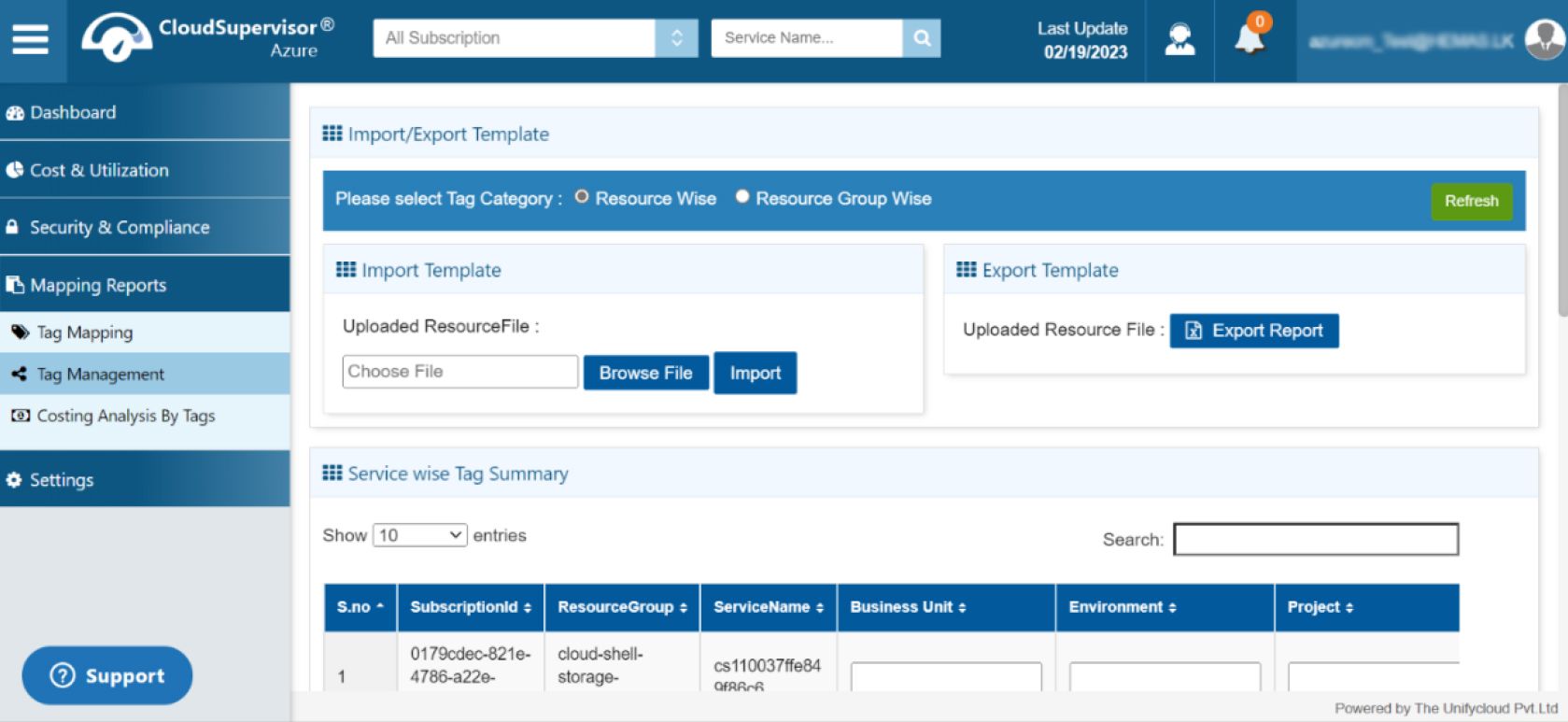Click the Choose File input field
This screenshot has width=1568, height=722.
(x=459, y=371)
